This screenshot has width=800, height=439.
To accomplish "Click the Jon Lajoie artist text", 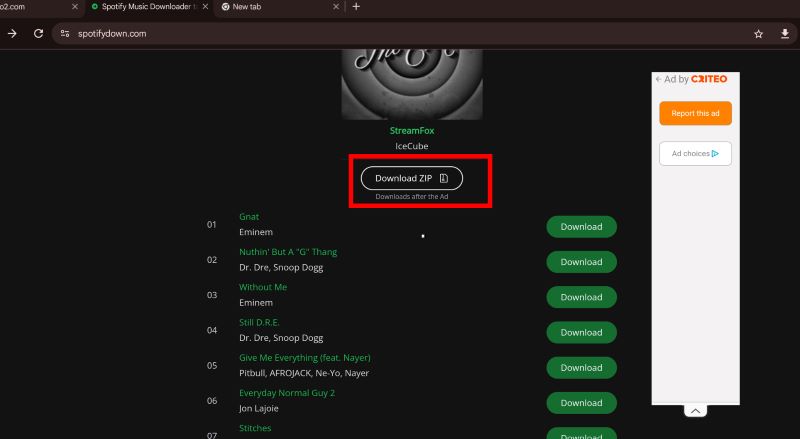I will (259, 408).
